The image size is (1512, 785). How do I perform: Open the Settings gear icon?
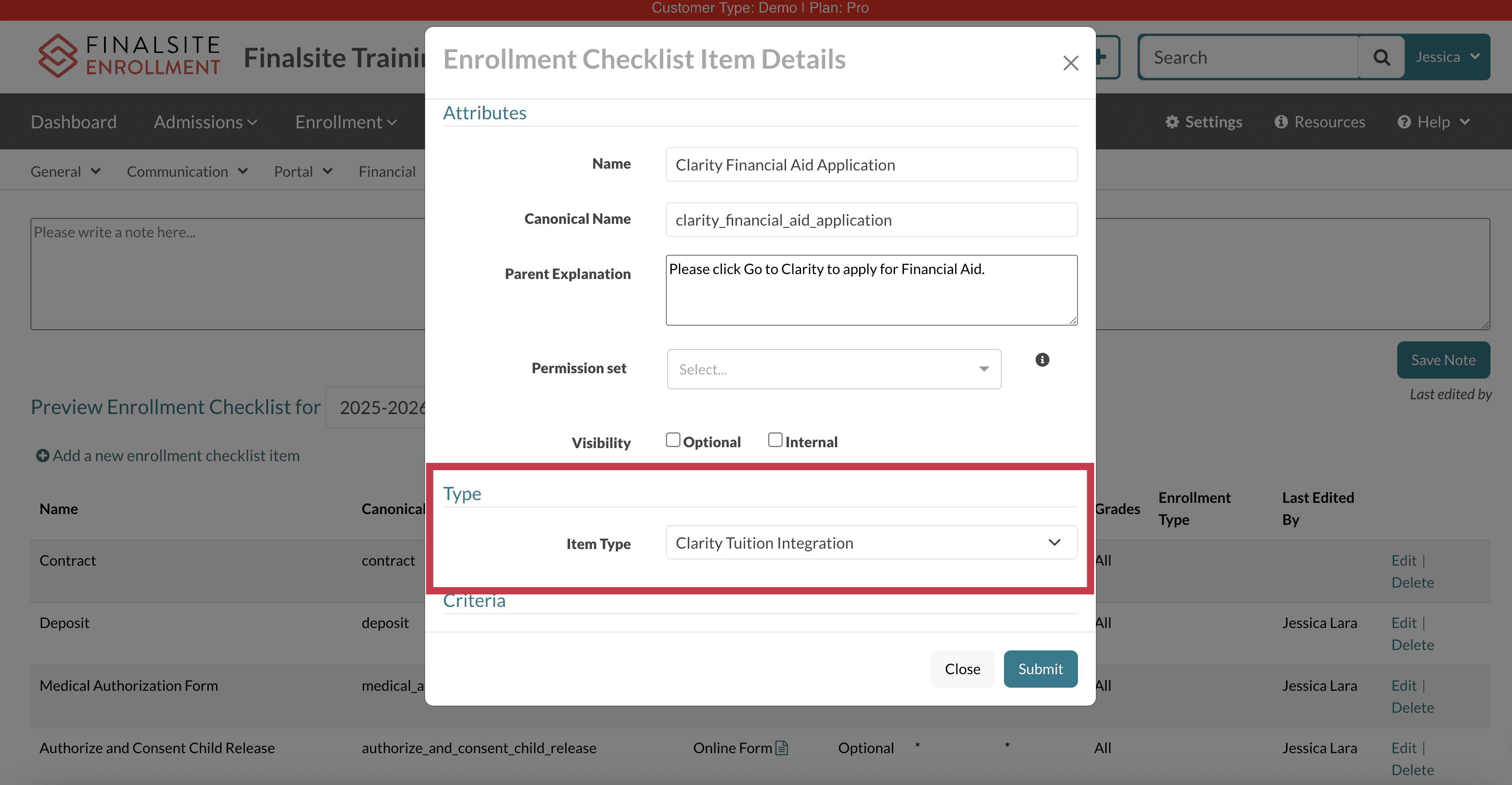click(x=1173, y=122)
